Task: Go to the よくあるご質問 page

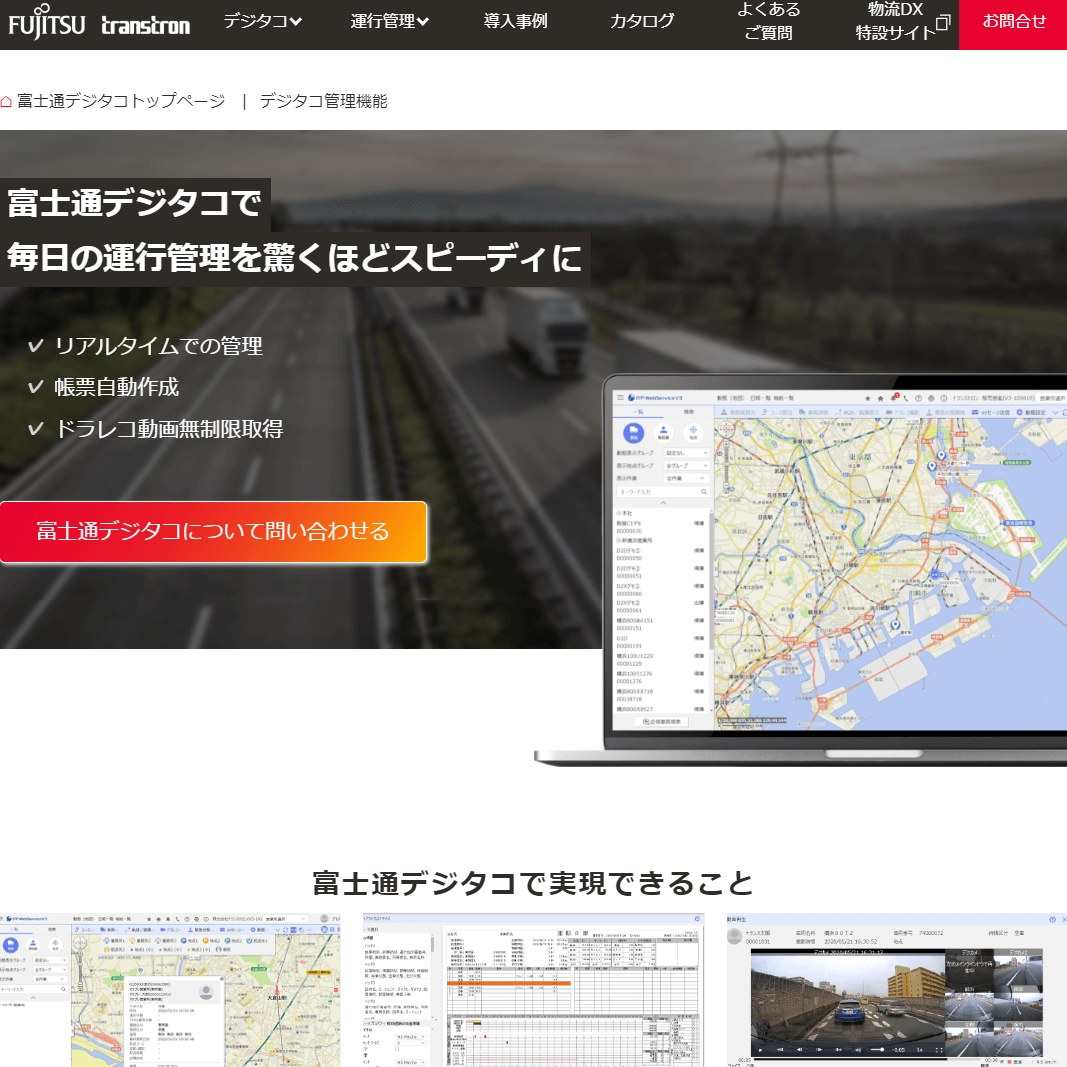Action: coord(767,22)
